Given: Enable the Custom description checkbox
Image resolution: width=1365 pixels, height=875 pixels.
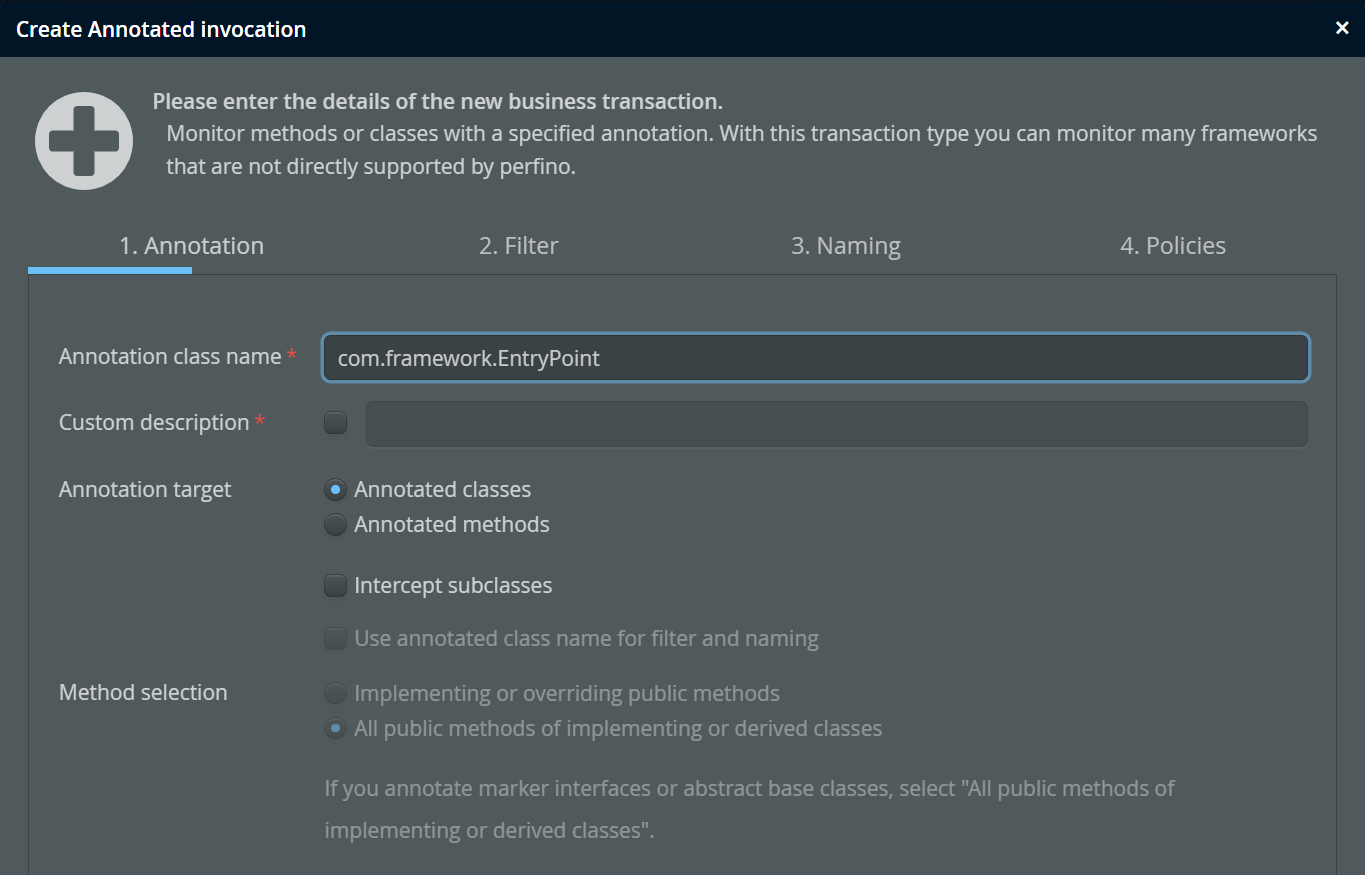Looking at the screenshot, I should [x=336, y=423].
